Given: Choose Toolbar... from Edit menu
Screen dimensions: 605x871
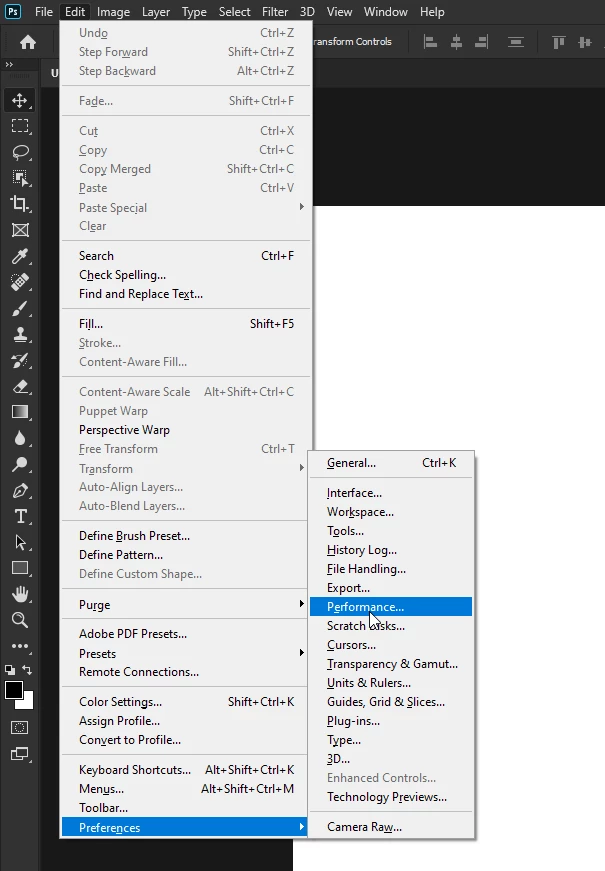Looking at the screenshot, I should click(186, 807).
